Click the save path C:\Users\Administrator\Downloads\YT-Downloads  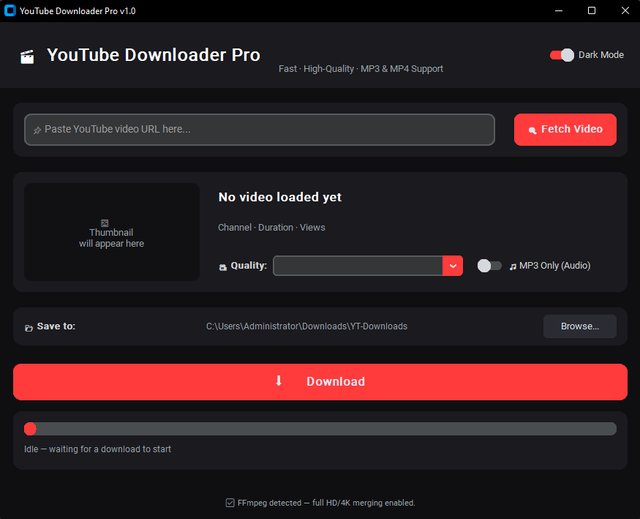pyautogui.click(x=307, y=326)
